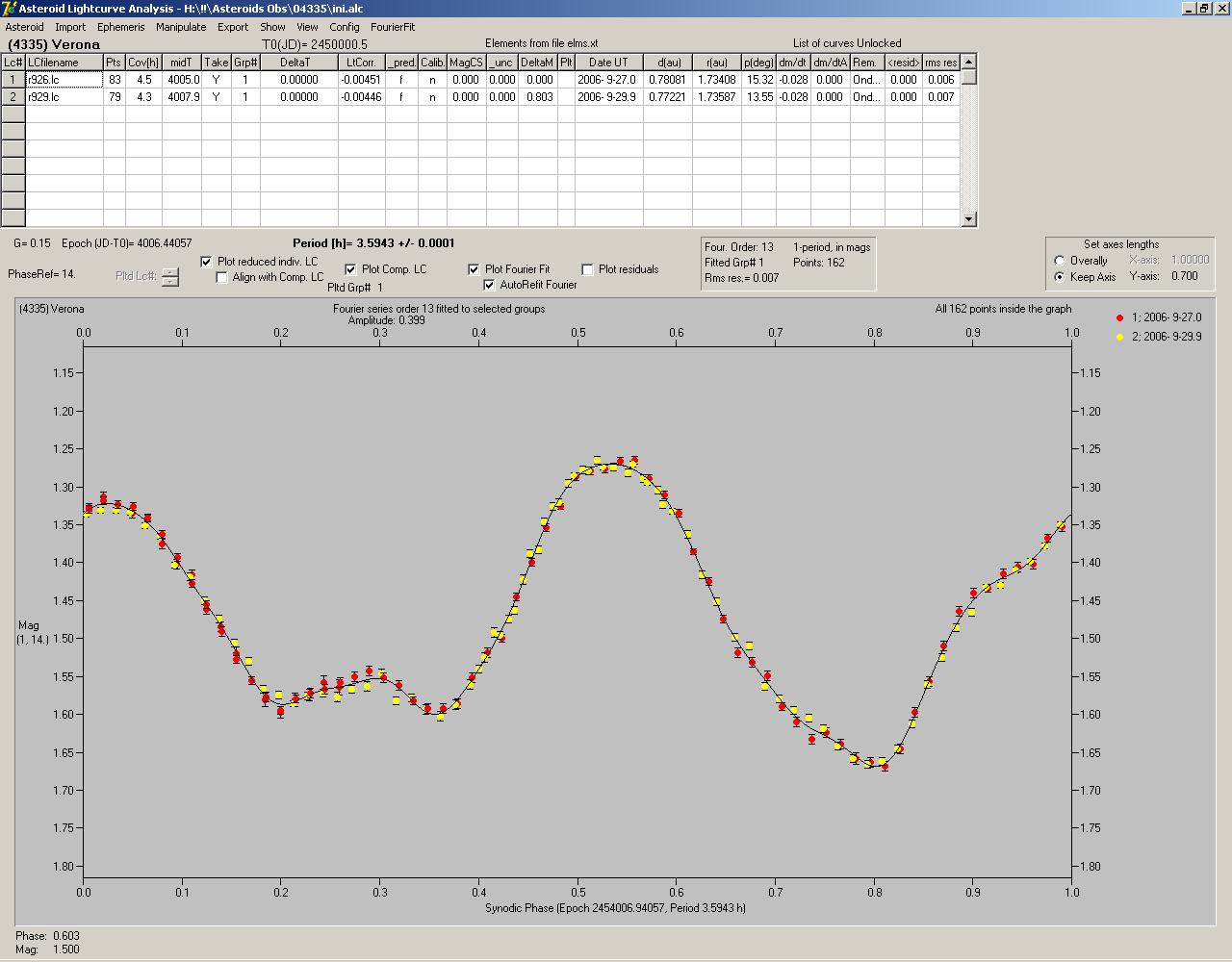
Task: Open the FourierFit menu
Action: click(x=393, y=27)
